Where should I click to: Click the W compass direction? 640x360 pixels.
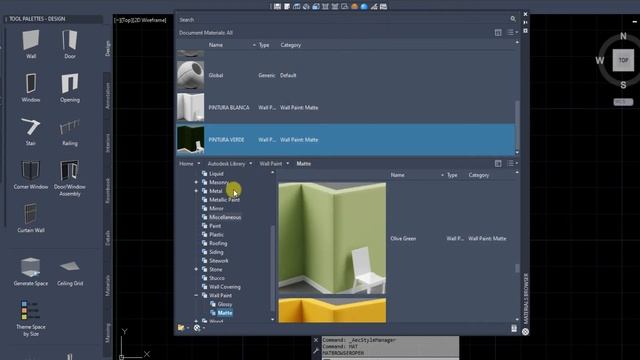click(x=600, y=61)
